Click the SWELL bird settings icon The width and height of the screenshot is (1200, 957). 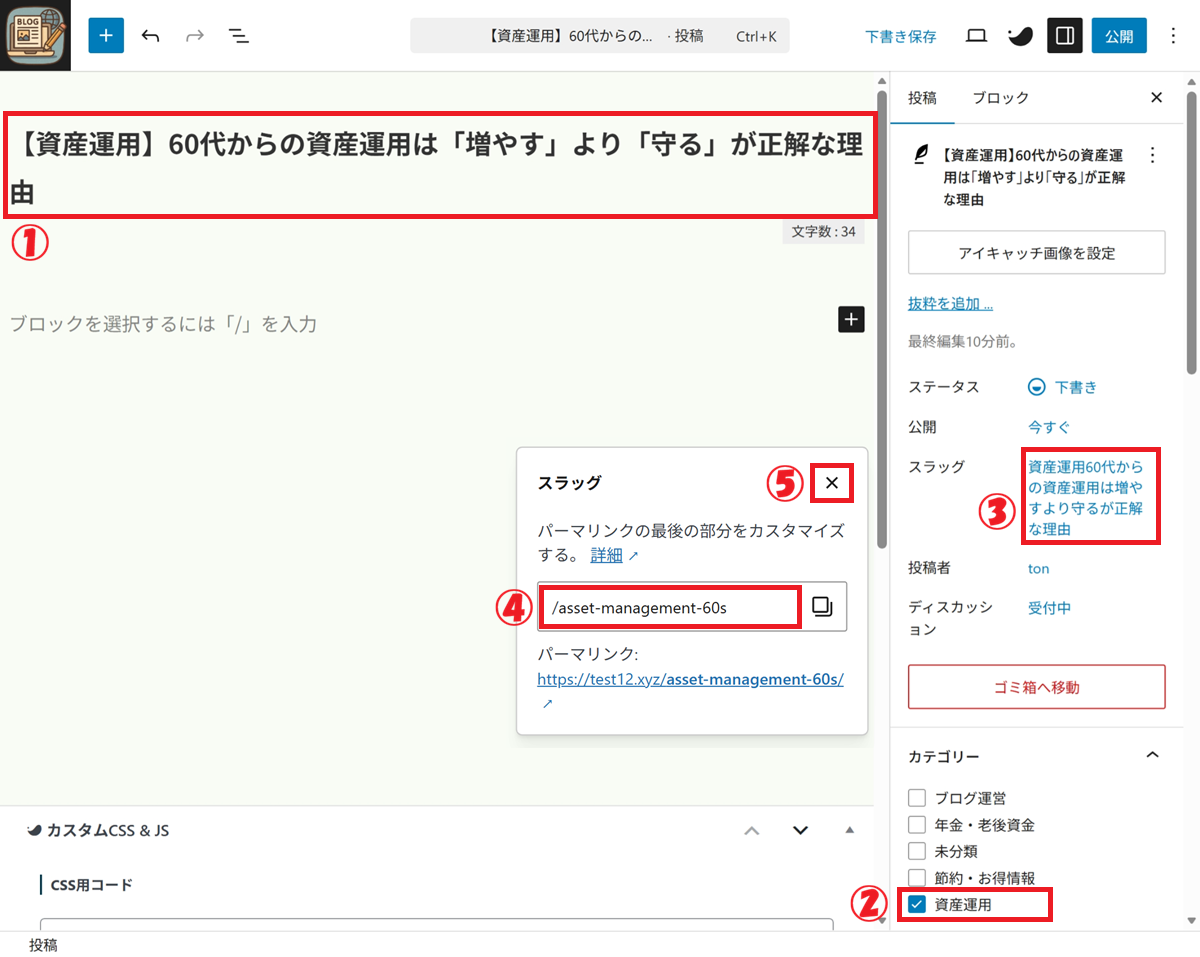point(1020,36)
